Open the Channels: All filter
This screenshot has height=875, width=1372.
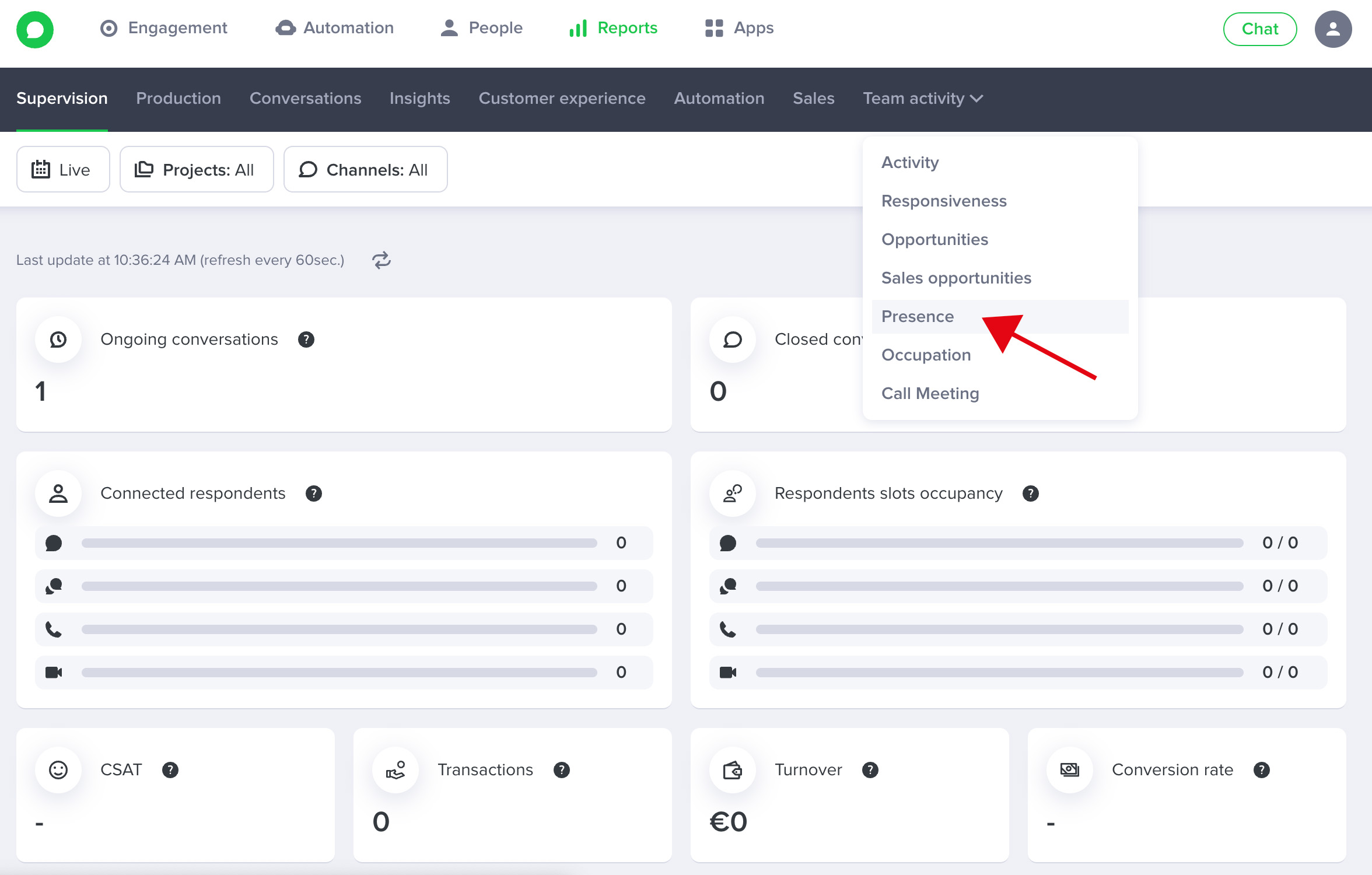[365, 169]
